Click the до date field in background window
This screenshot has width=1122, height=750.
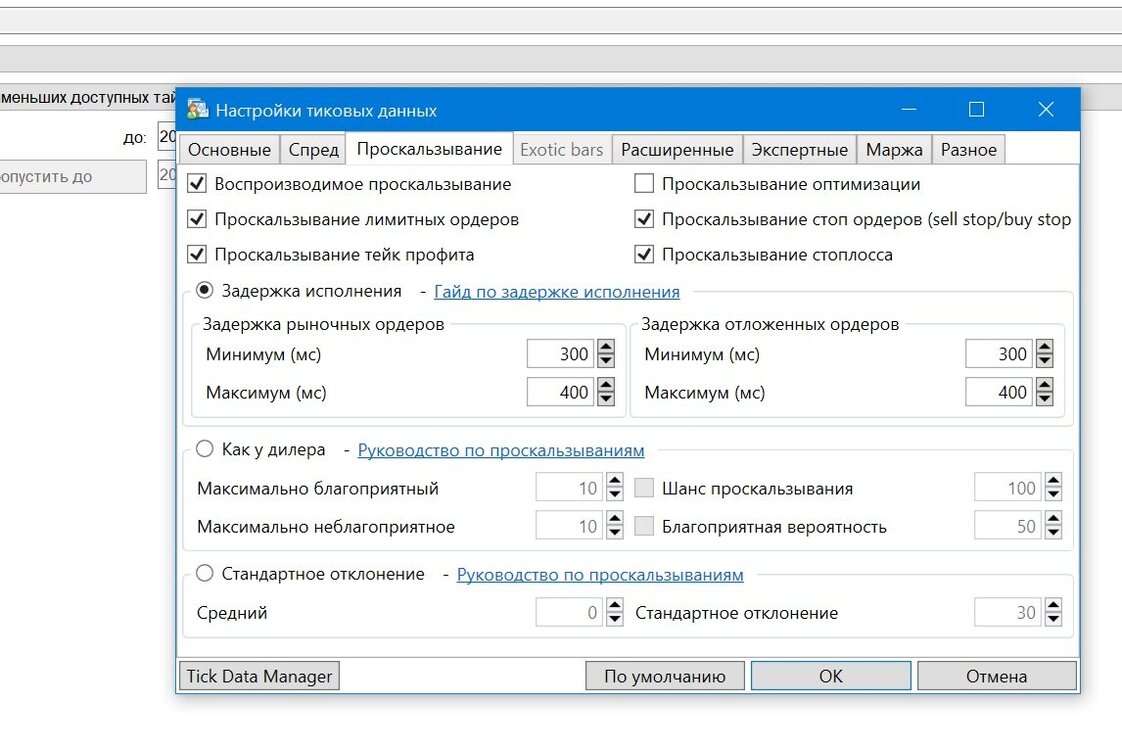pos(167,136)
